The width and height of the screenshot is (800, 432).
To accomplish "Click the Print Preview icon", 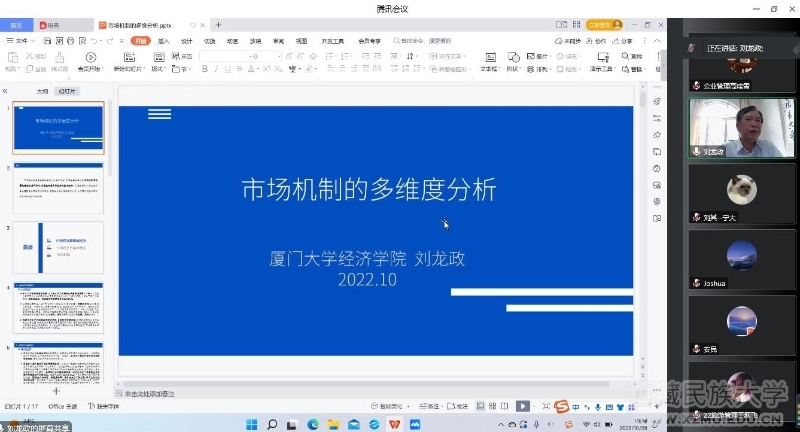I will coord(82,41).
